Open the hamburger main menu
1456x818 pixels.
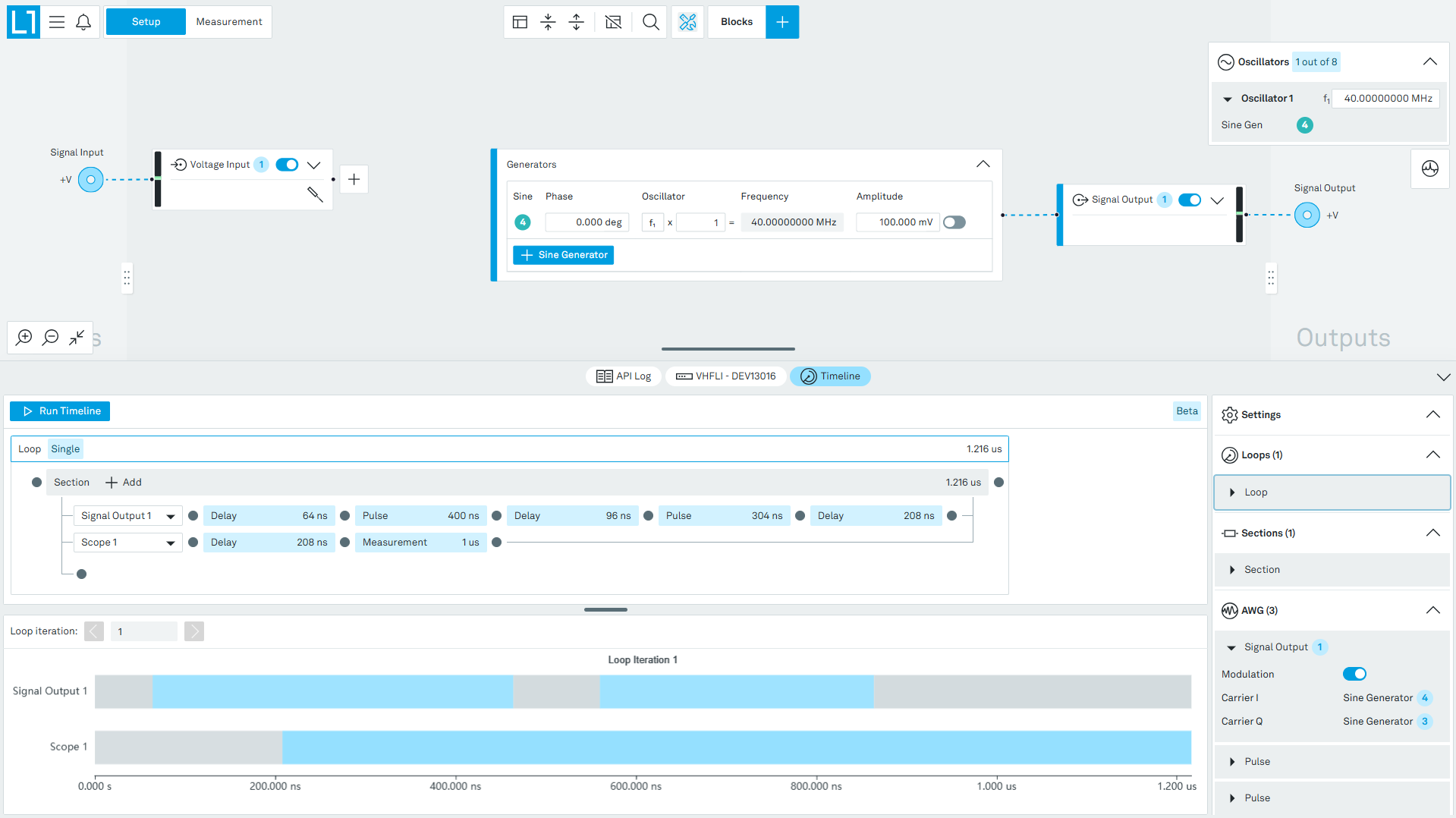click(57, 22)
